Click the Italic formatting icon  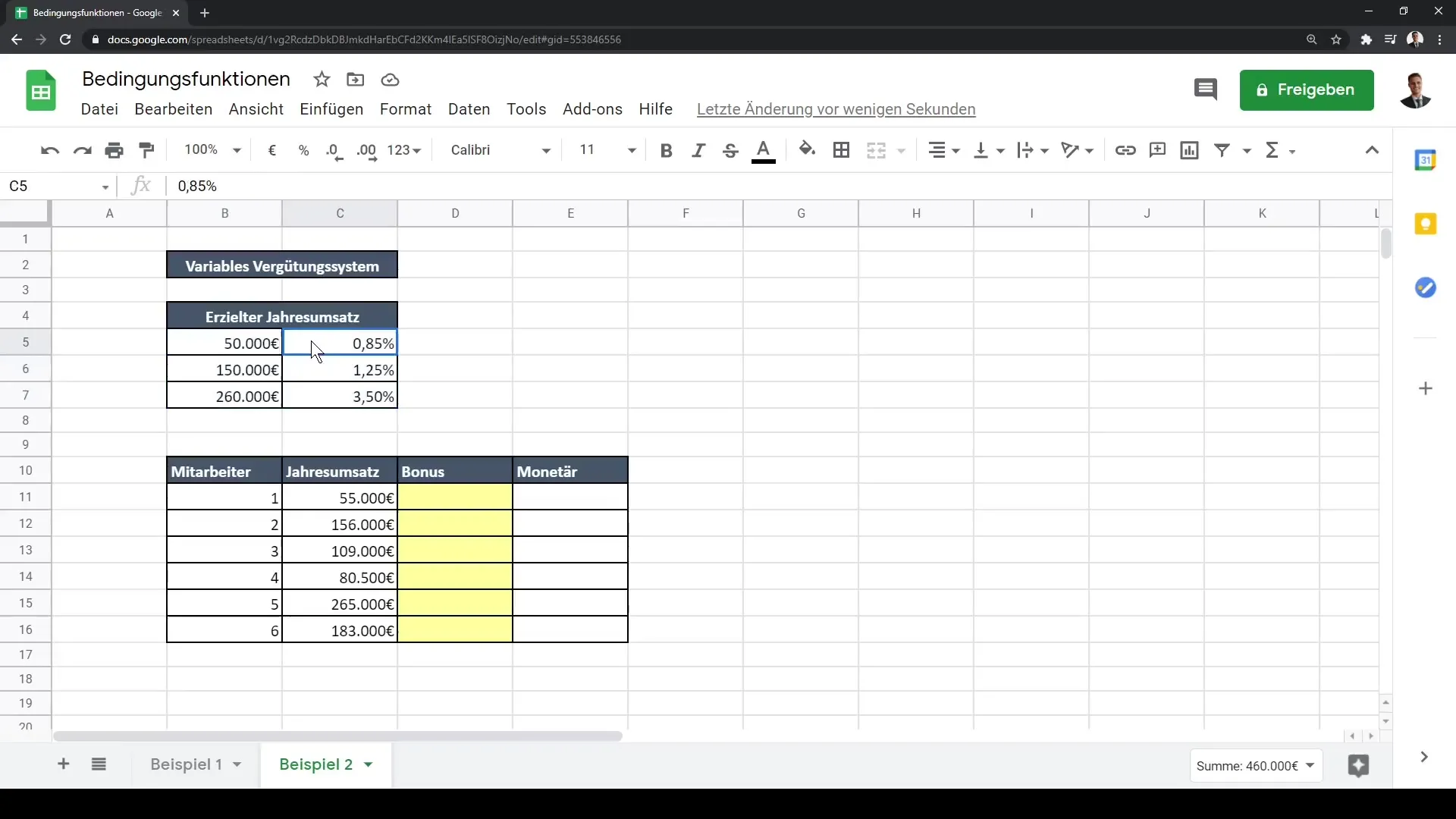698,150
